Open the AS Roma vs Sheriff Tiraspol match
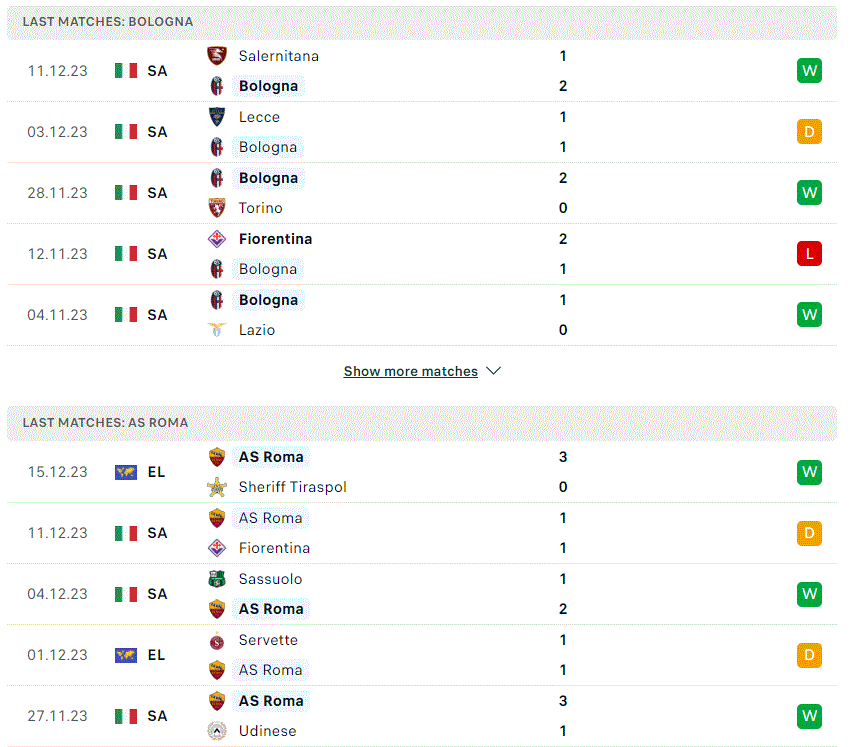 click(x=422, y=472)
